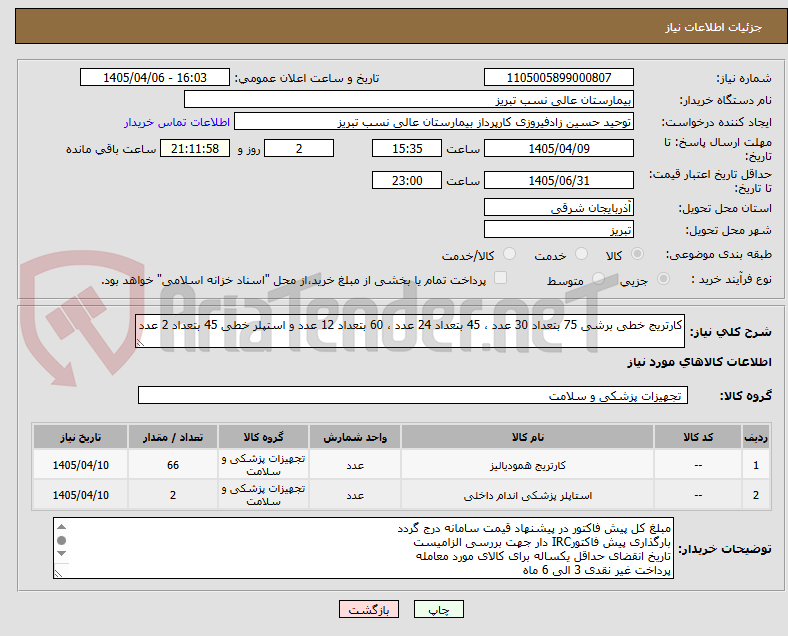Screen dimensions: 788x636
Task: Select the متوسط purchase type radio
Action: (598, 279)
